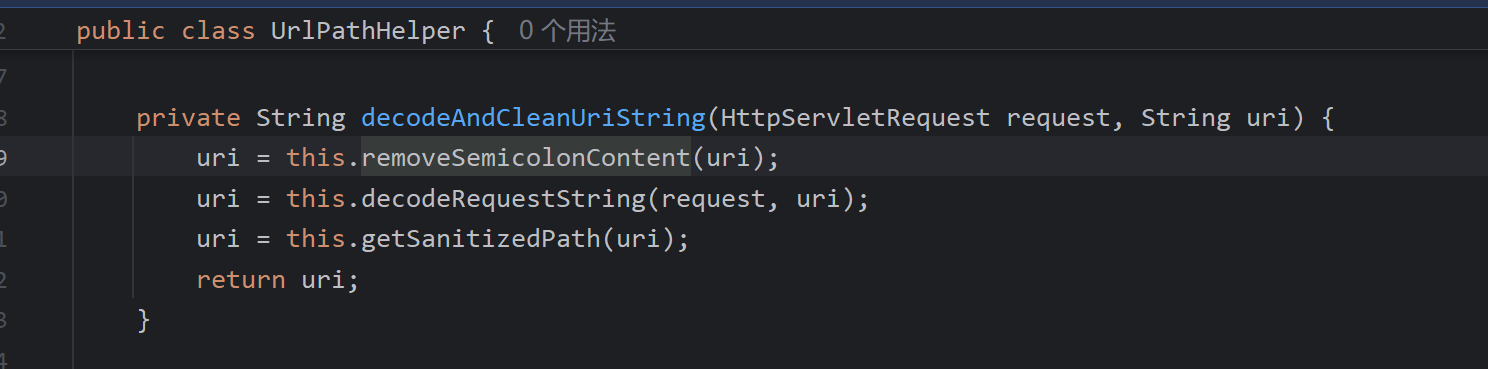Click the decodeAndCleanUriString method name

click(533, 118)
